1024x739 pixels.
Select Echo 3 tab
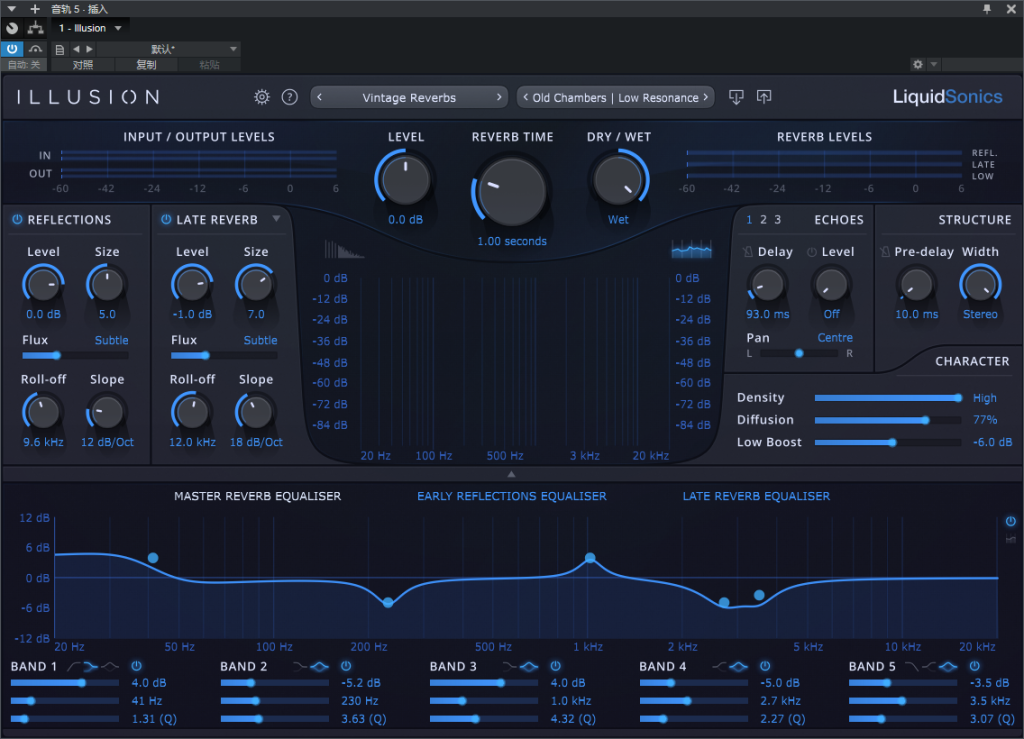[777, 219]
